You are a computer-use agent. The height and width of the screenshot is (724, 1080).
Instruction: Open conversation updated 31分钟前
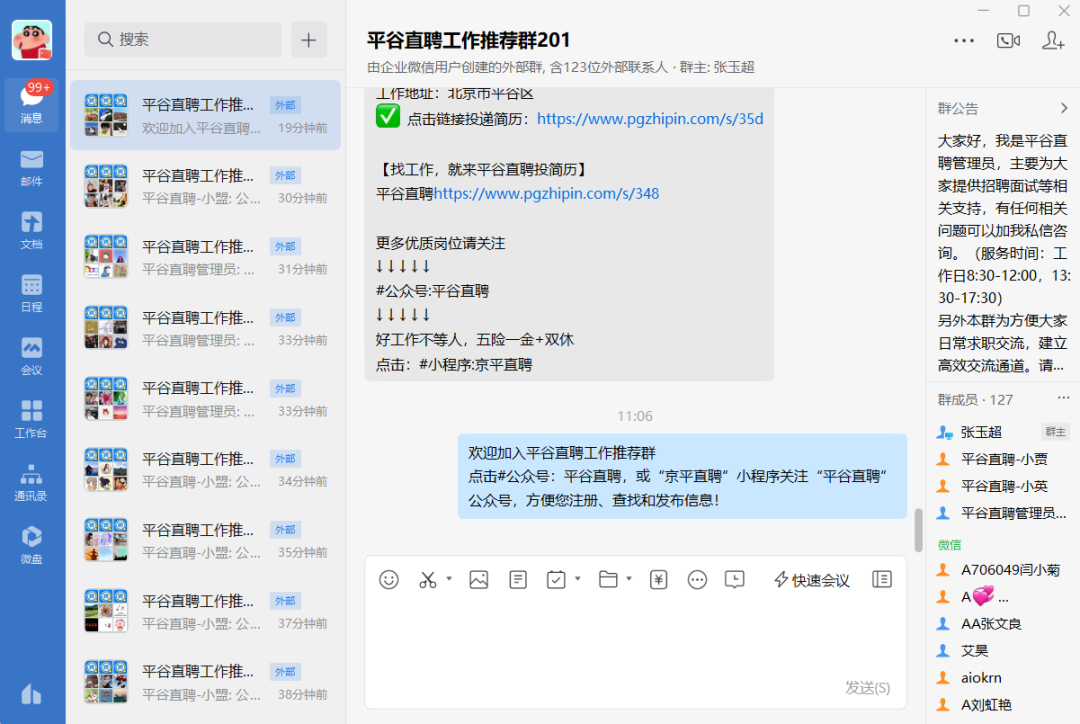coord(205,257)
